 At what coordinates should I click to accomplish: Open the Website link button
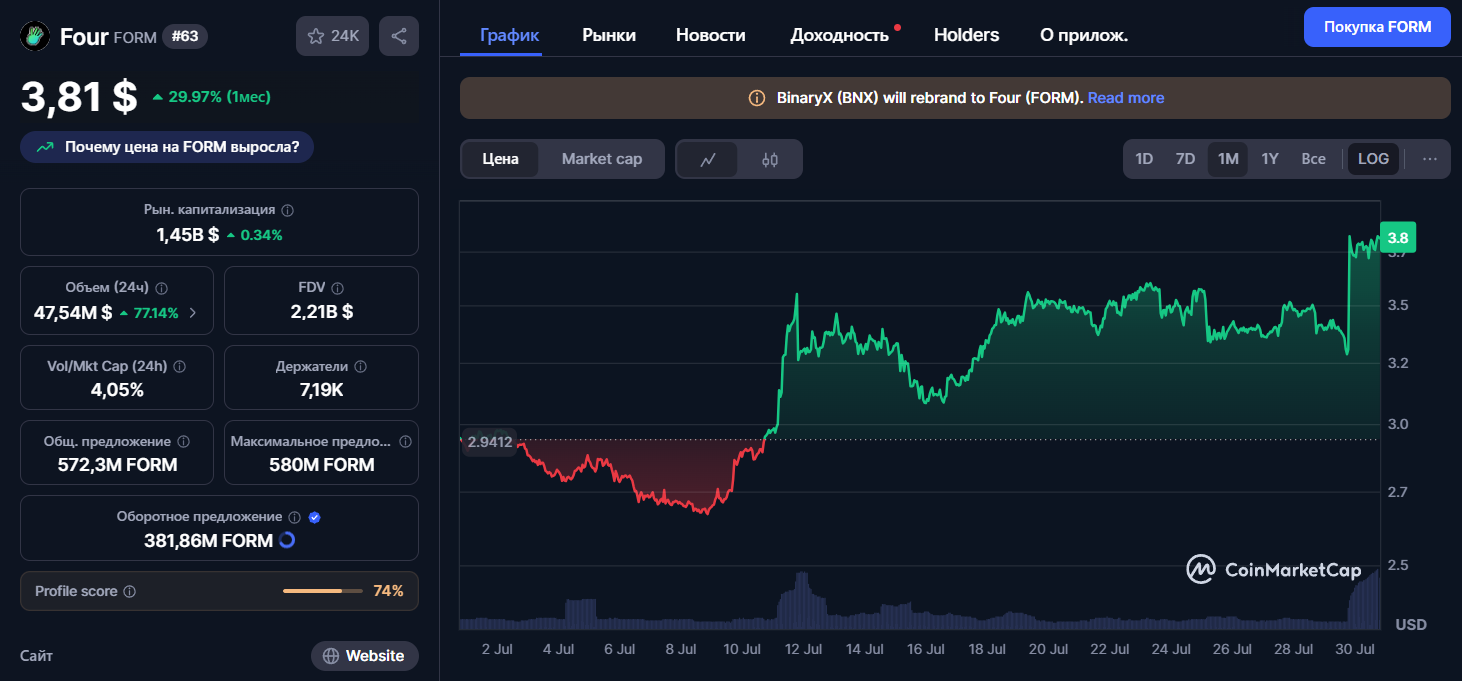[365, 656]
